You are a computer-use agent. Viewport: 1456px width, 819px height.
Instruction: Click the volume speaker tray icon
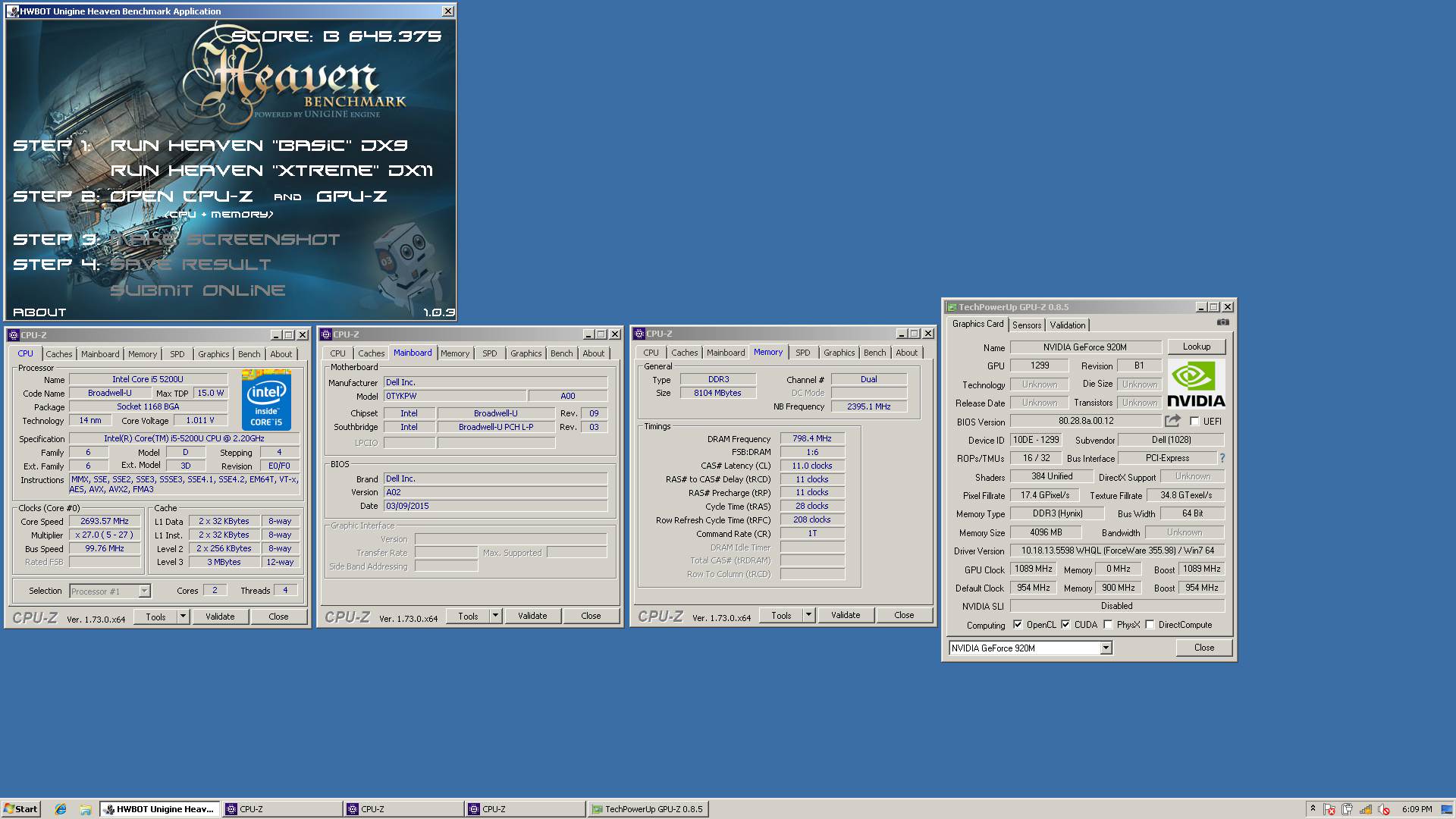1384,809
